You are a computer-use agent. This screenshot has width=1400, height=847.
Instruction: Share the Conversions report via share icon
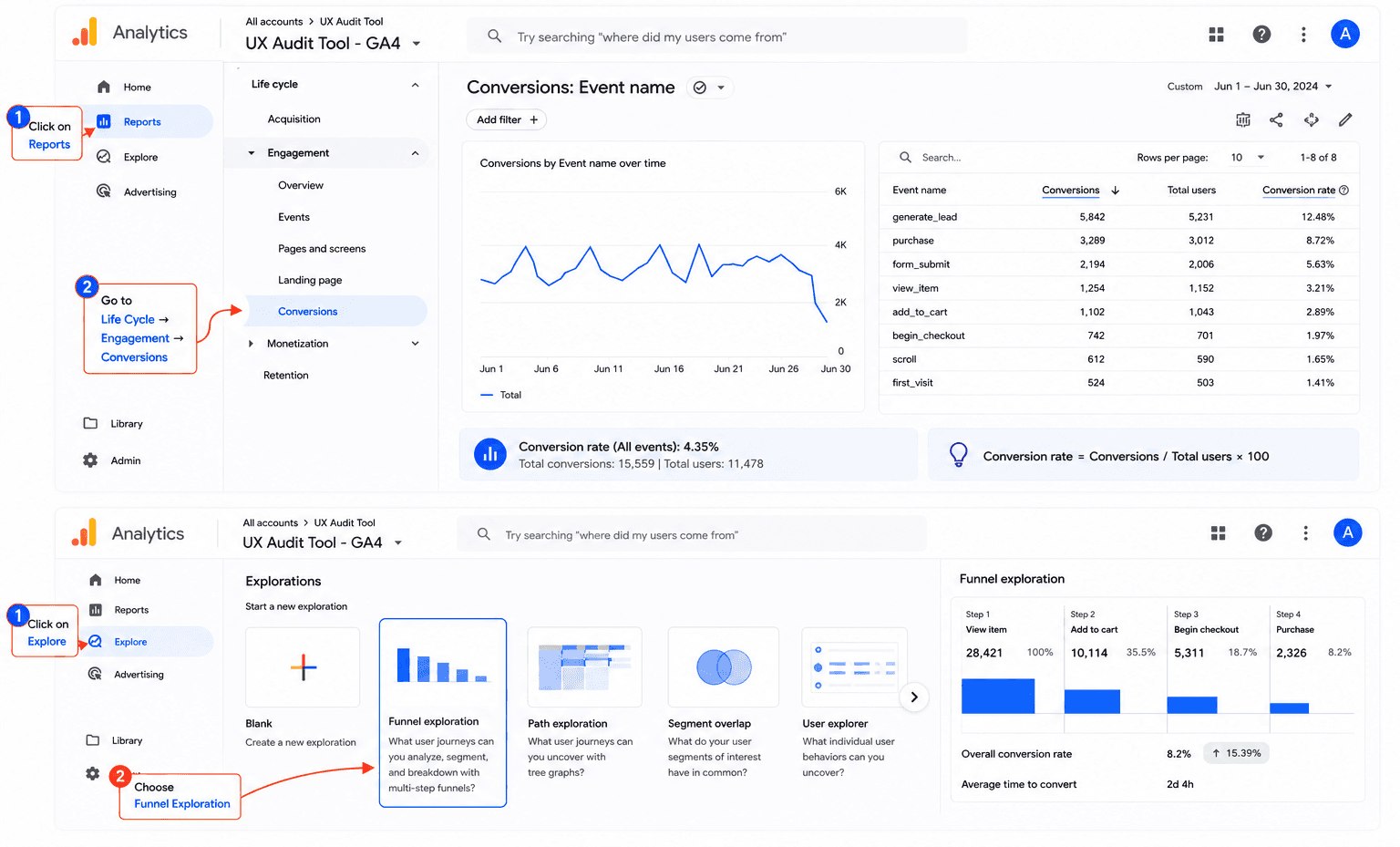pos(1276,119)
